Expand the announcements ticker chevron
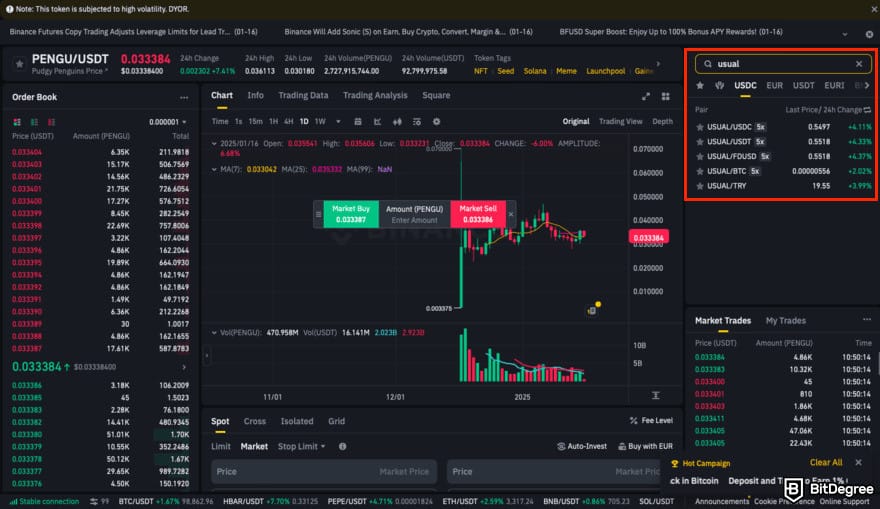The height and width of the screenshot is (509, 880). point(845,34)
